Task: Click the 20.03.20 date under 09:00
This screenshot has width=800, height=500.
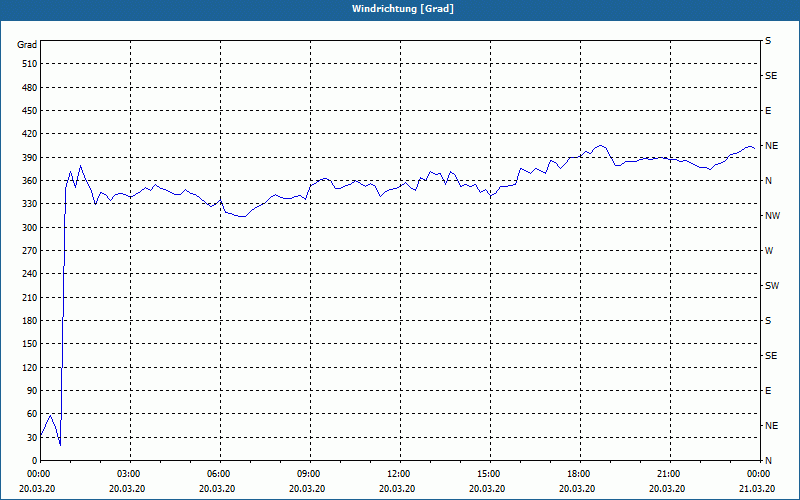Action: (307, 489)
